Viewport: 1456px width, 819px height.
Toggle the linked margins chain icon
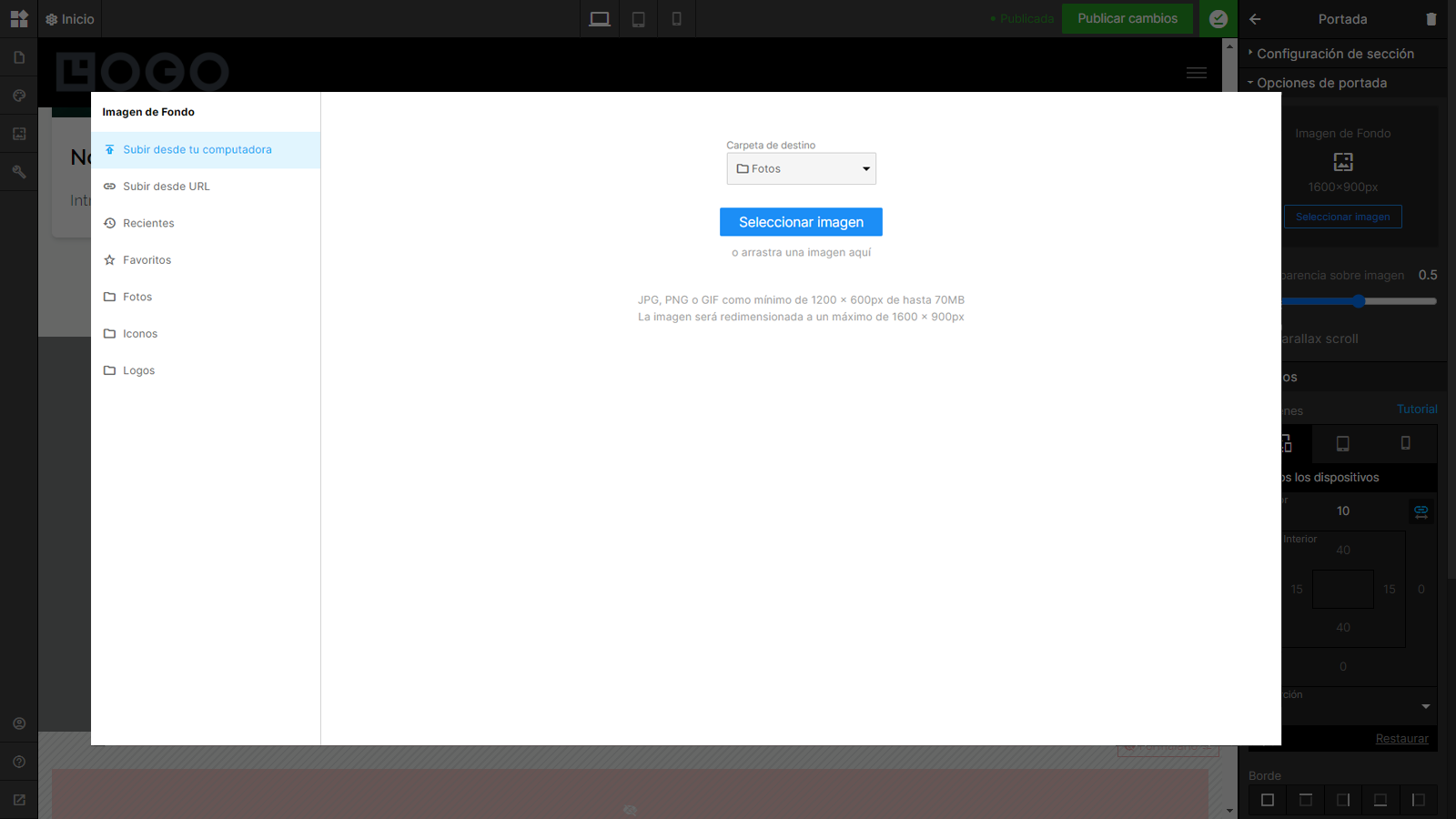pos(1421,511)
